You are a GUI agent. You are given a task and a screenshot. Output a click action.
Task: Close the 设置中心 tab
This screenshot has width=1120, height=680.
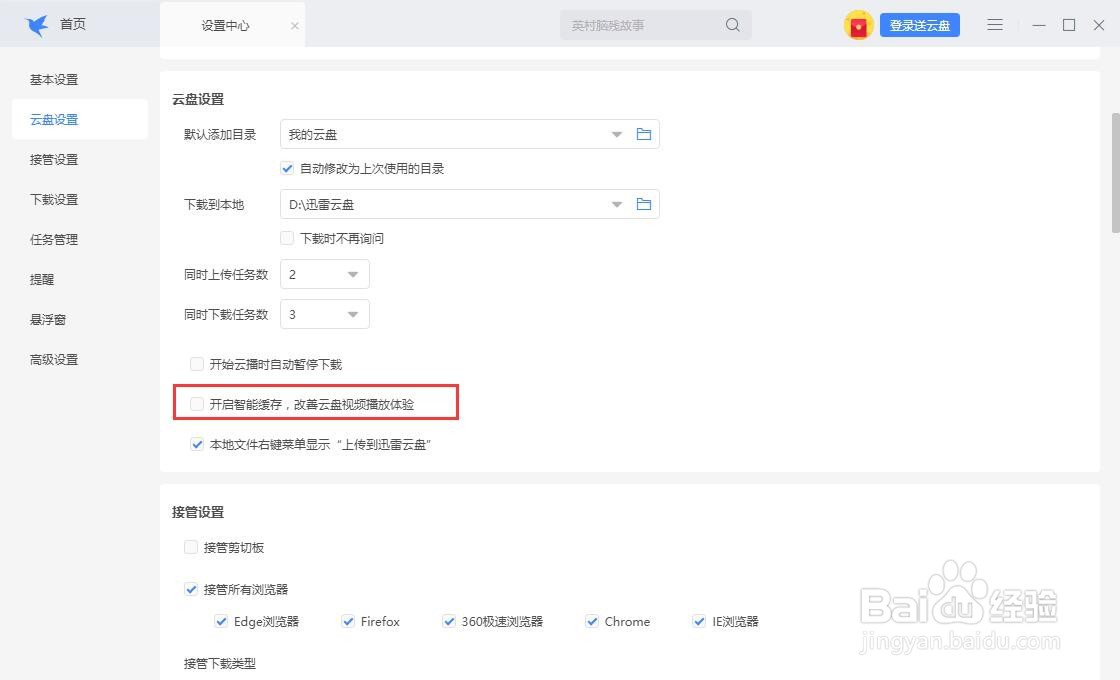pos(294,26)
